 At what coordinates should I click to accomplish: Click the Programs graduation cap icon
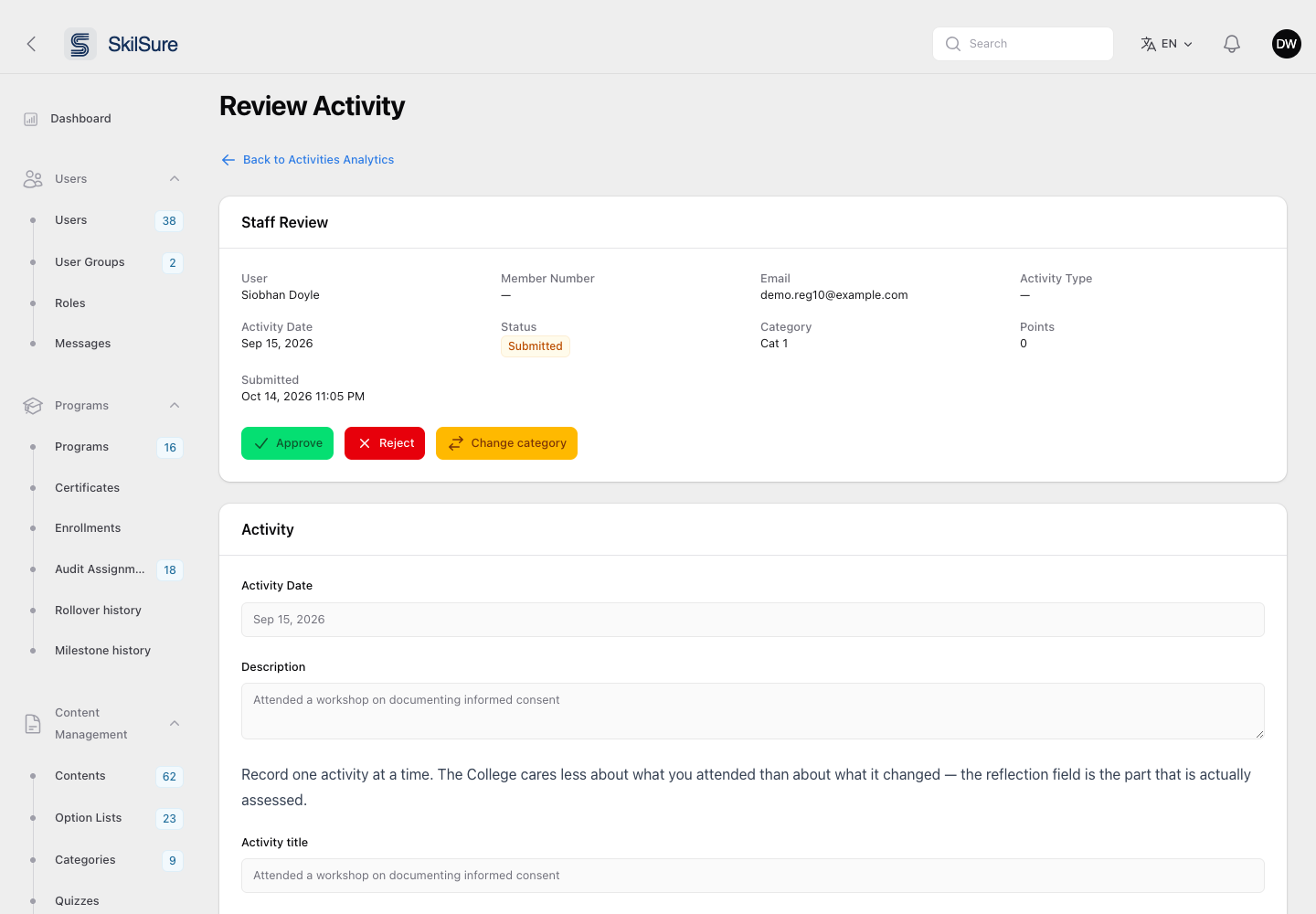[x=33, y=406]
